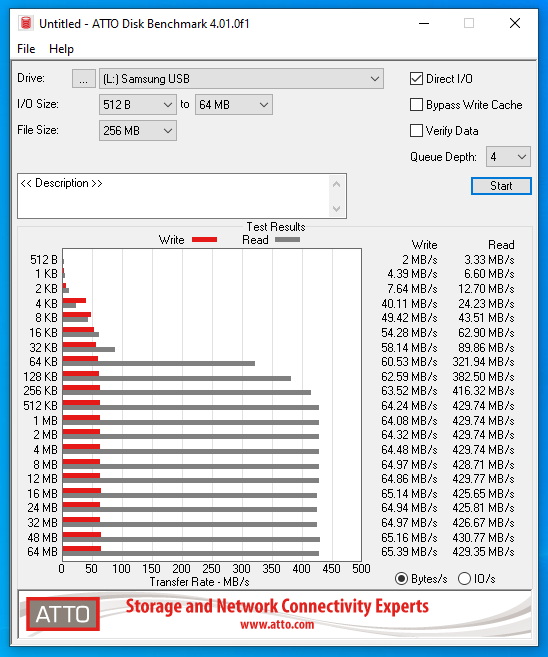This screenshot has height=657, width=548.
Task: Click the www.atto.com link in banner
Action: pos(277,625)
